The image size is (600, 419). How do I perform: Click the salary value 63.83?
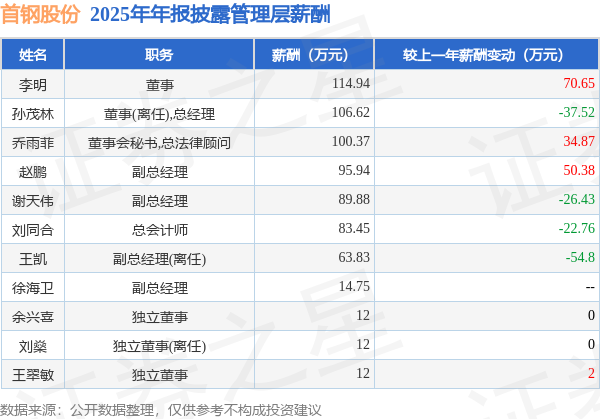(354, 257)
